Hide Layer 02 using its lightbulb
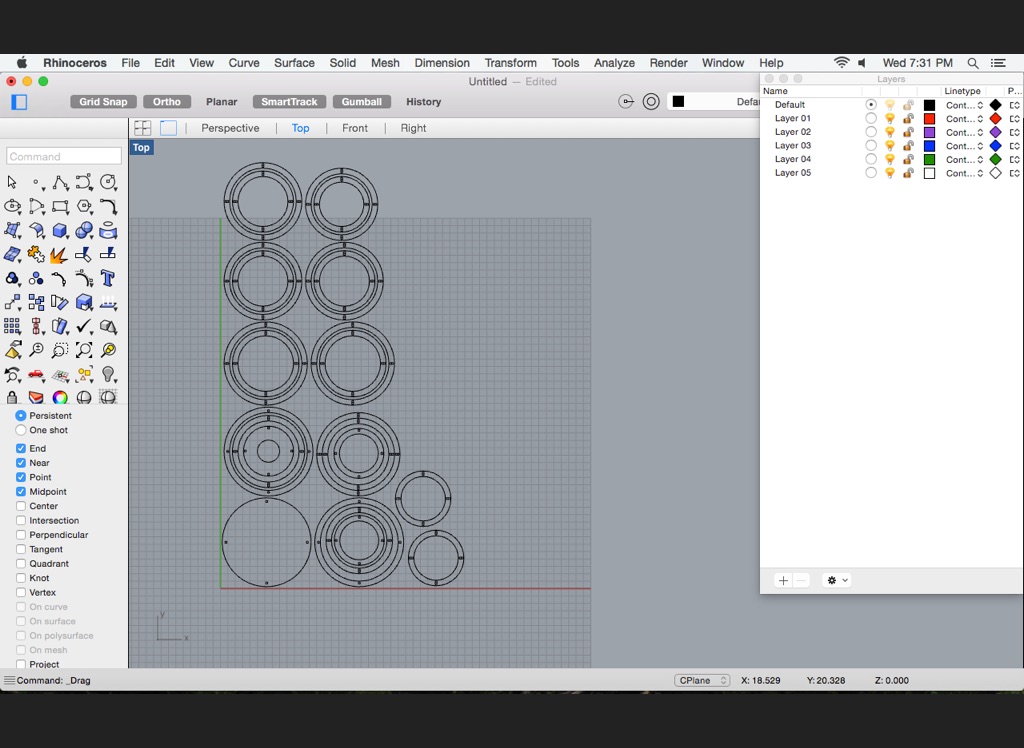Viewport: 1024px width, 748px height. (x=890, y=132)
